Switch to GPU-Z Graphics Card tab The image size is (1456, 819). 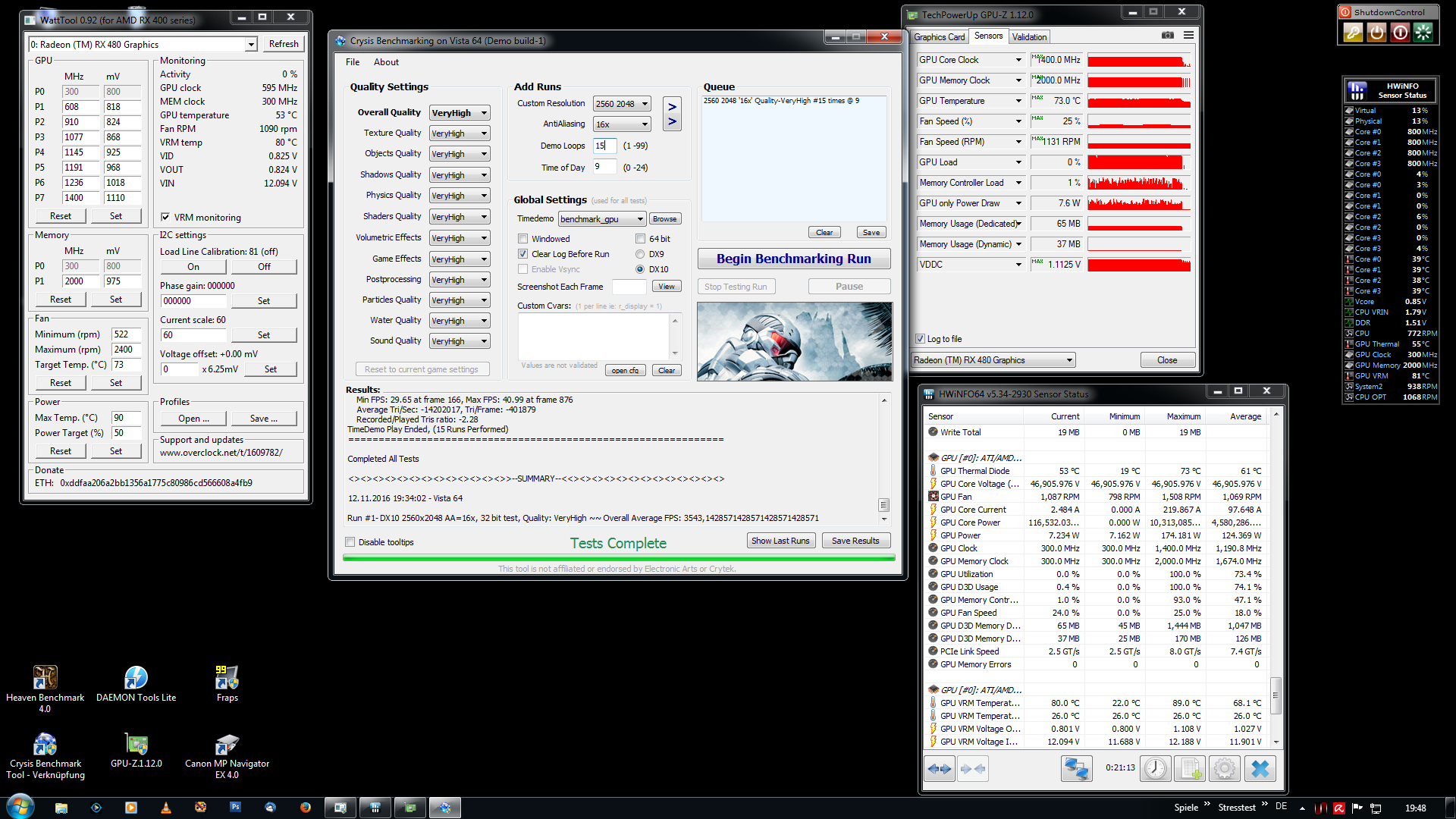tap(939, 36)
